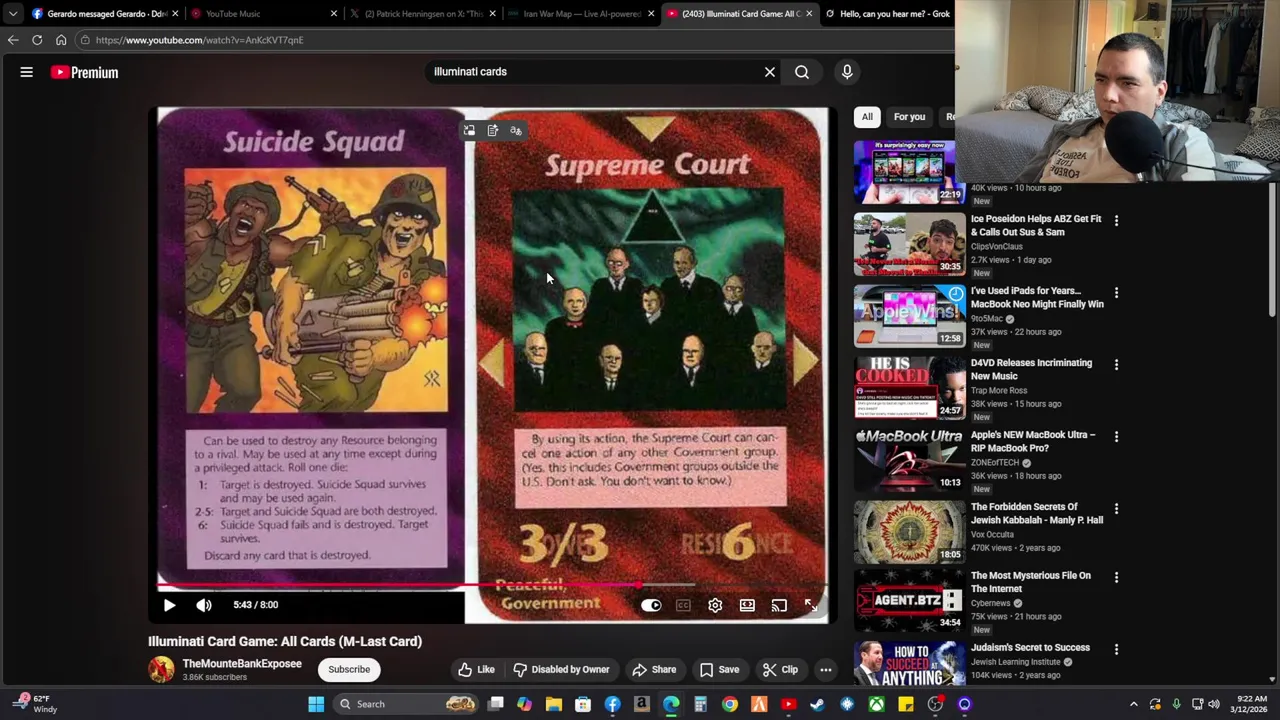
Task: Open browser home page button
Action: 61,40
